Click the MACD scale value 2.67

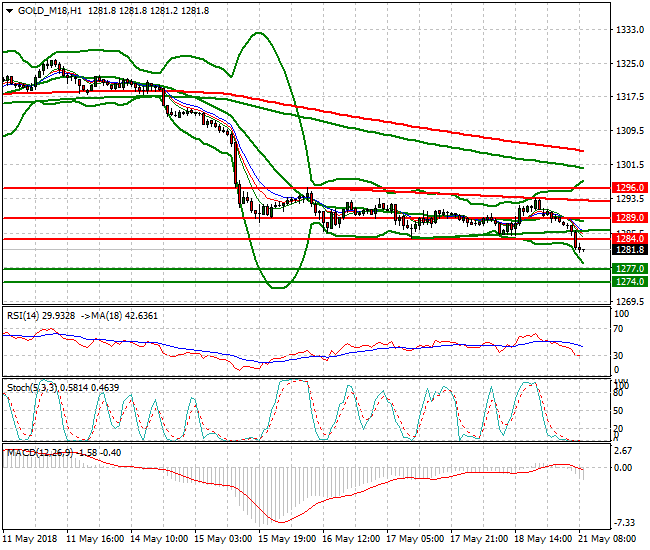point(623,451)
